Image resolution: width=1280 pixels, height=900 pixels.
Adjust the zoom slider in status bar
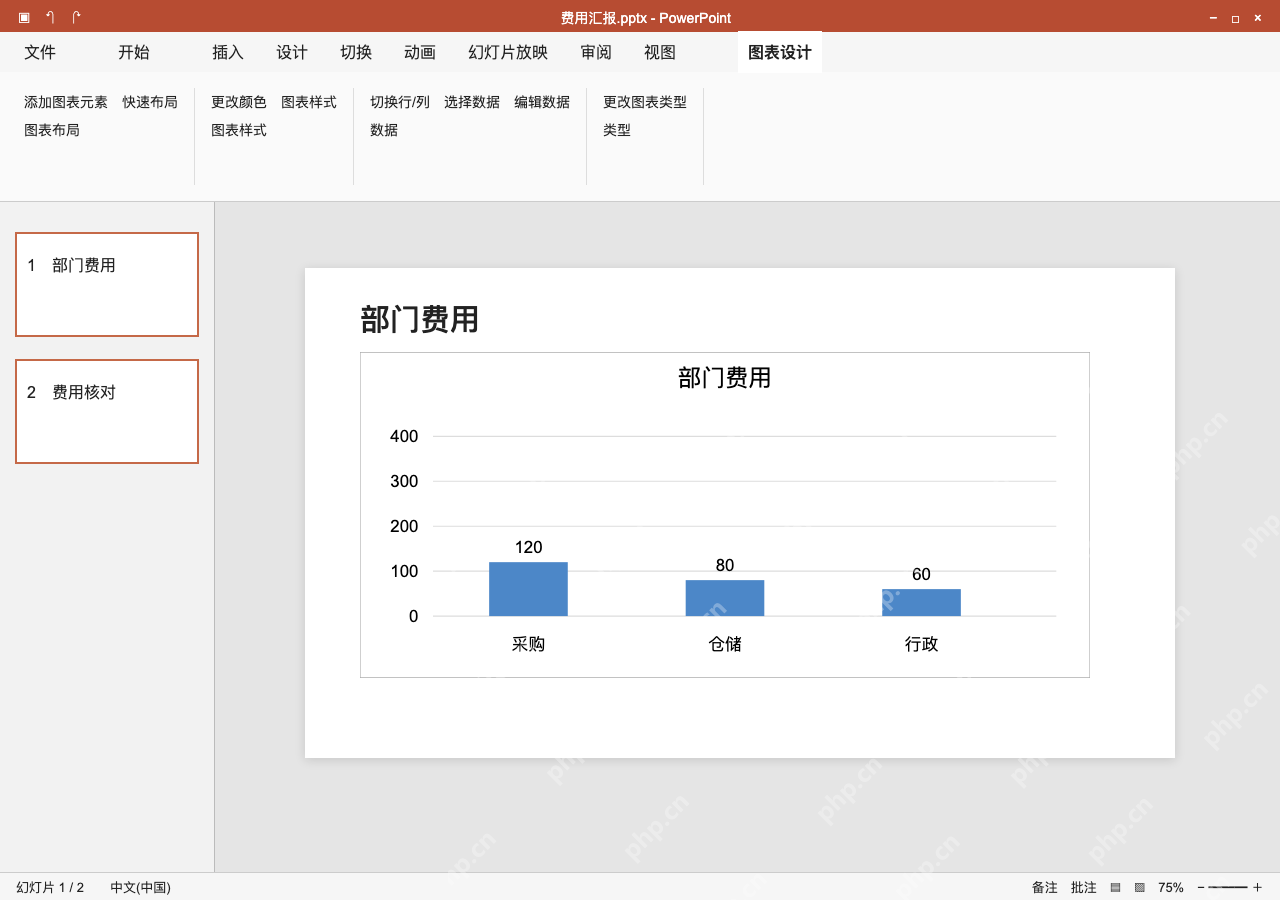1228,887
